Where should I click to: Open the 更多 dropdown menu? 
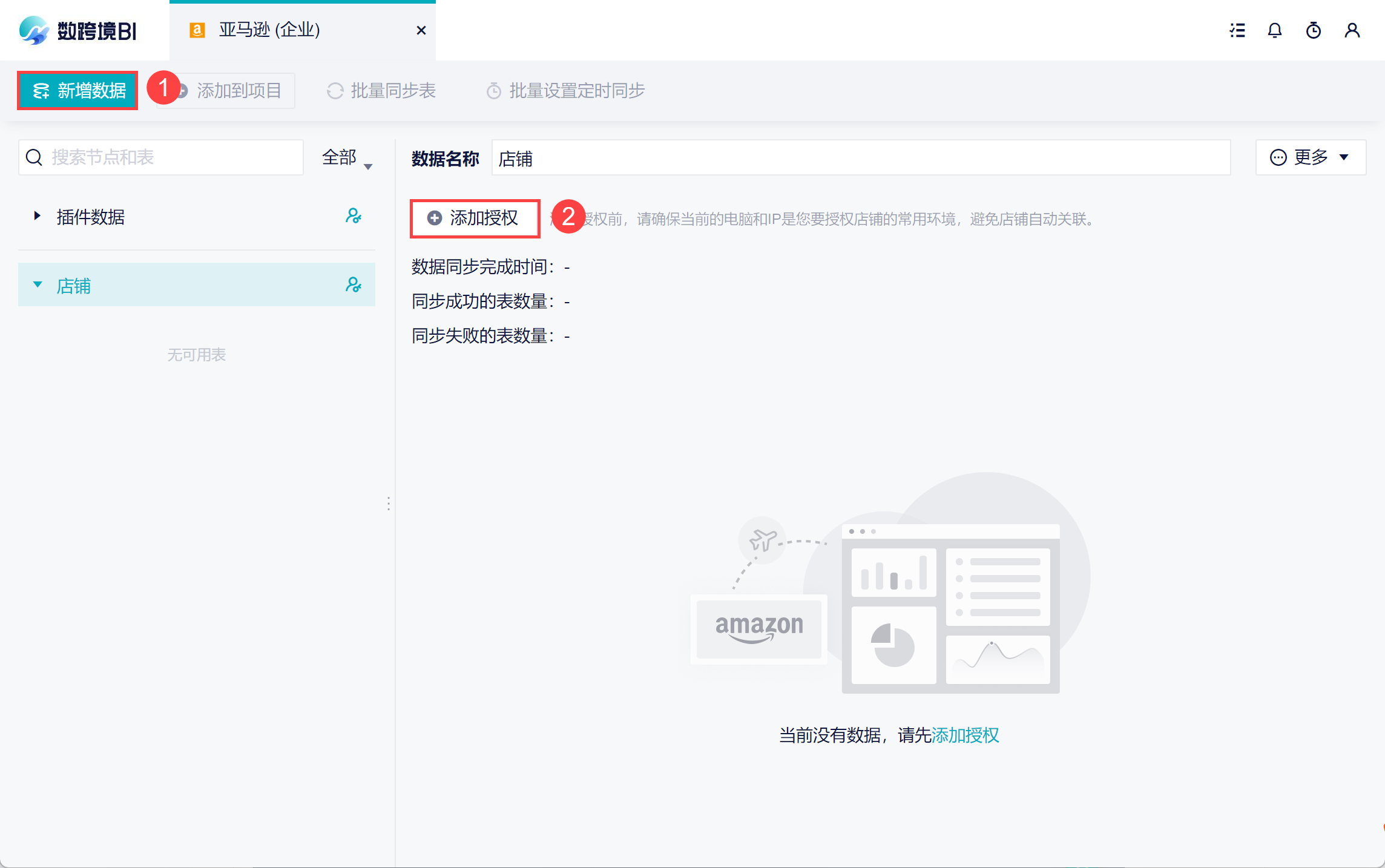1310,157
